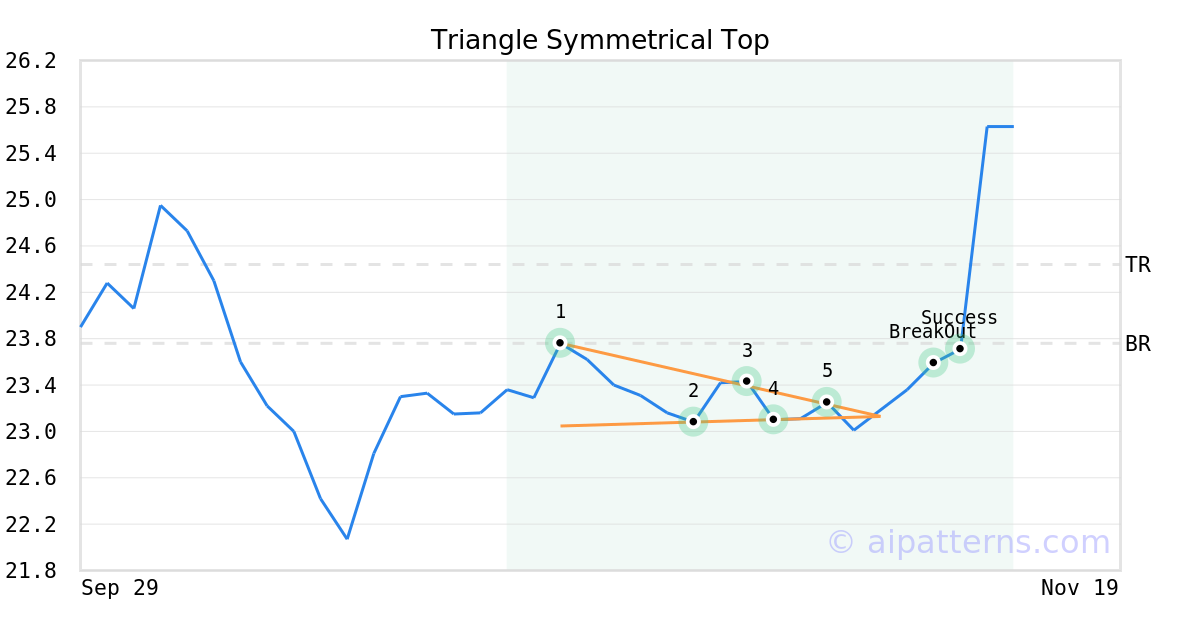Open the aipatterns.com watermark link
Viewport: 1200px width, 630px height.
(968, 542)
